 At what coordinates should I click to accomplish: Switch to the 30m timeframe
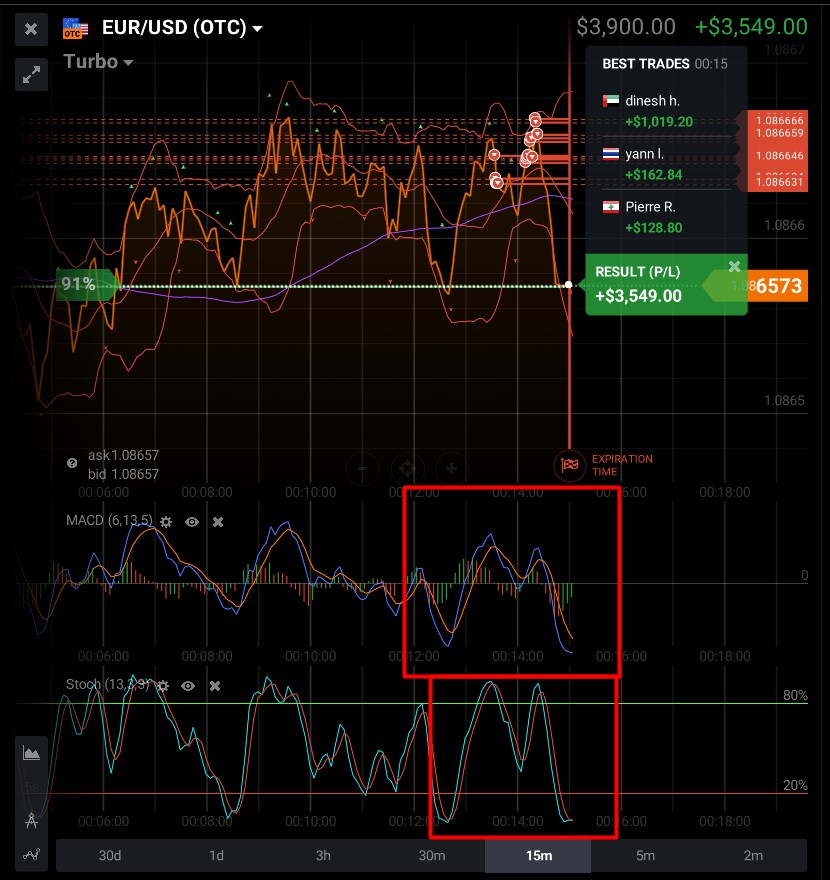point(432,855)
